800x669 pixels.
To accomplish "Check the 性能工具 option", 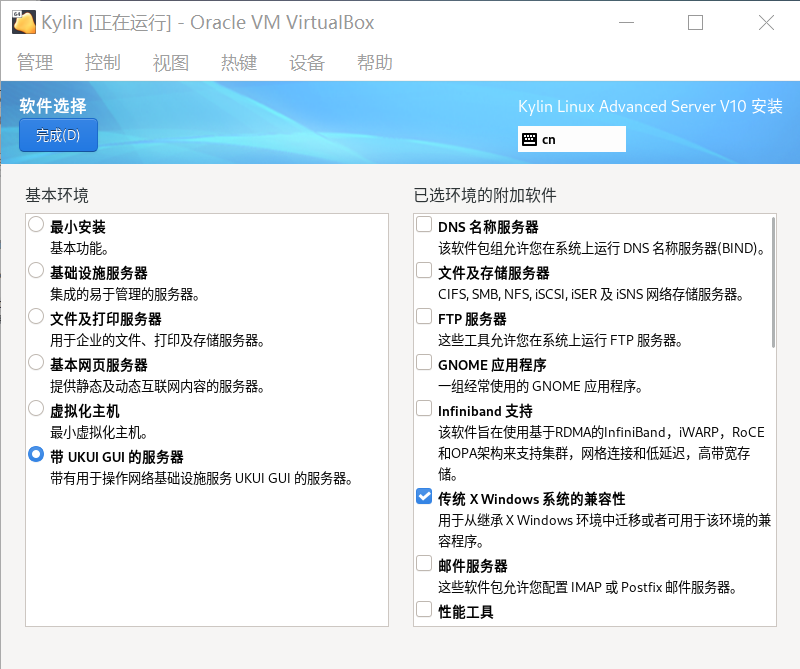I will point(422,610).
